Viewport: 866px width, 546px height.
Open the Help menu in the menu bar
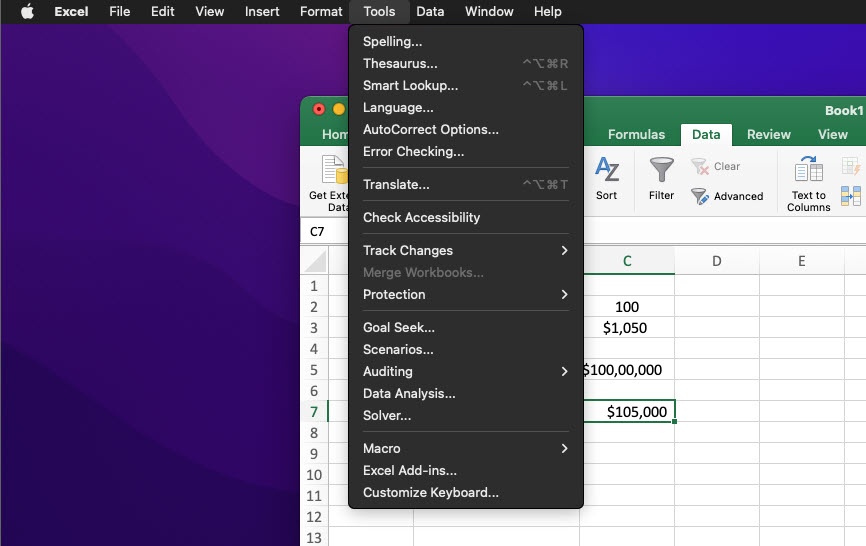547,12
